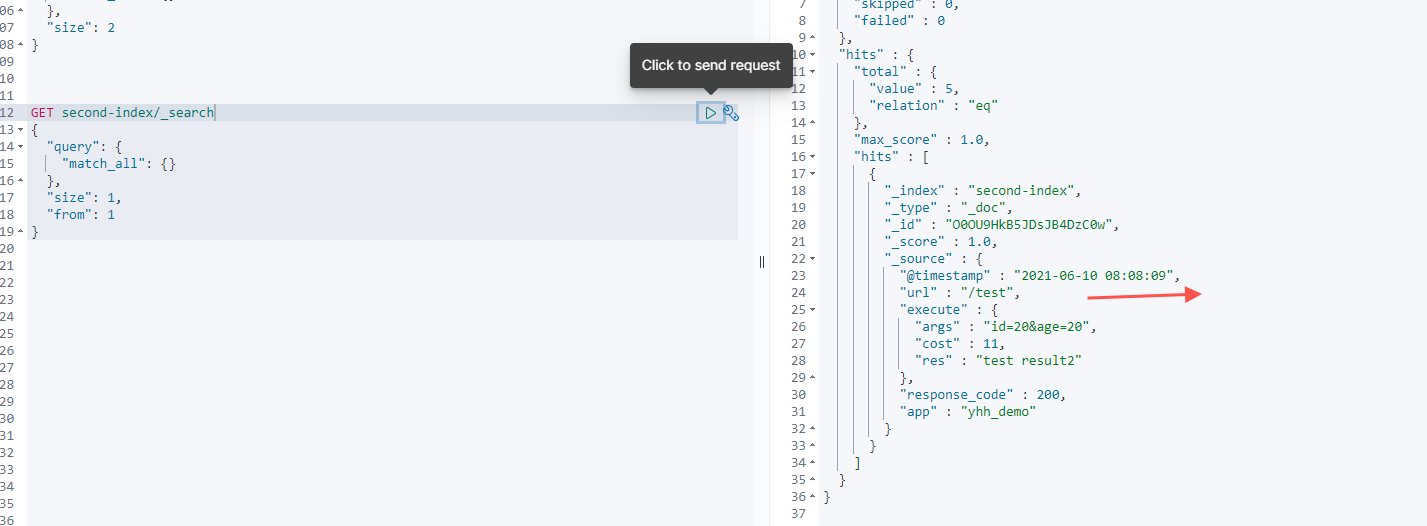Fold the "_source" object in response
1427x526 pixels.
click(813, 259)
